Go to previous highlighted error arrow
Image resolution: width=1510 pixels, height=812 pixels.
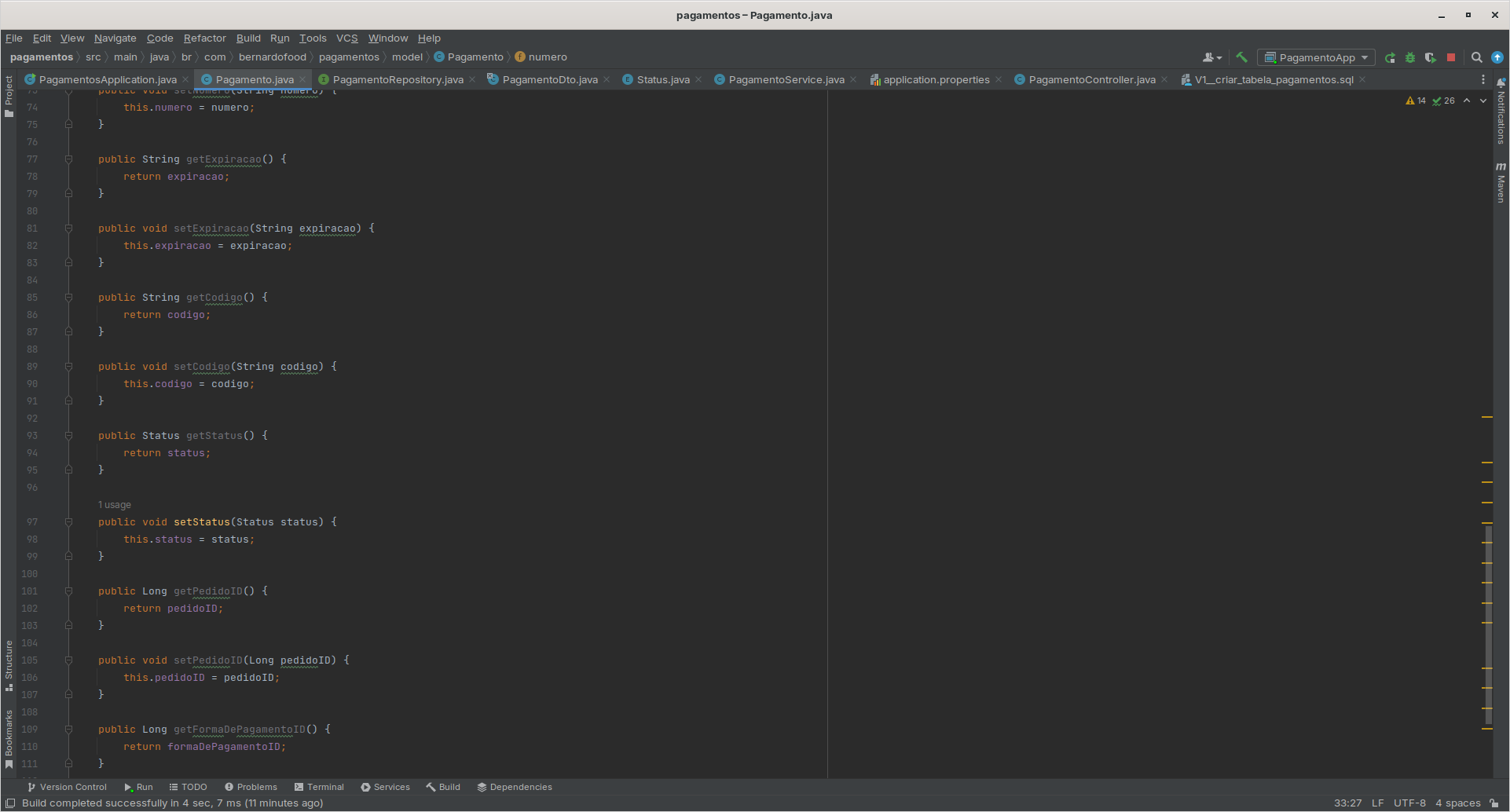[x=1467, y=101]
